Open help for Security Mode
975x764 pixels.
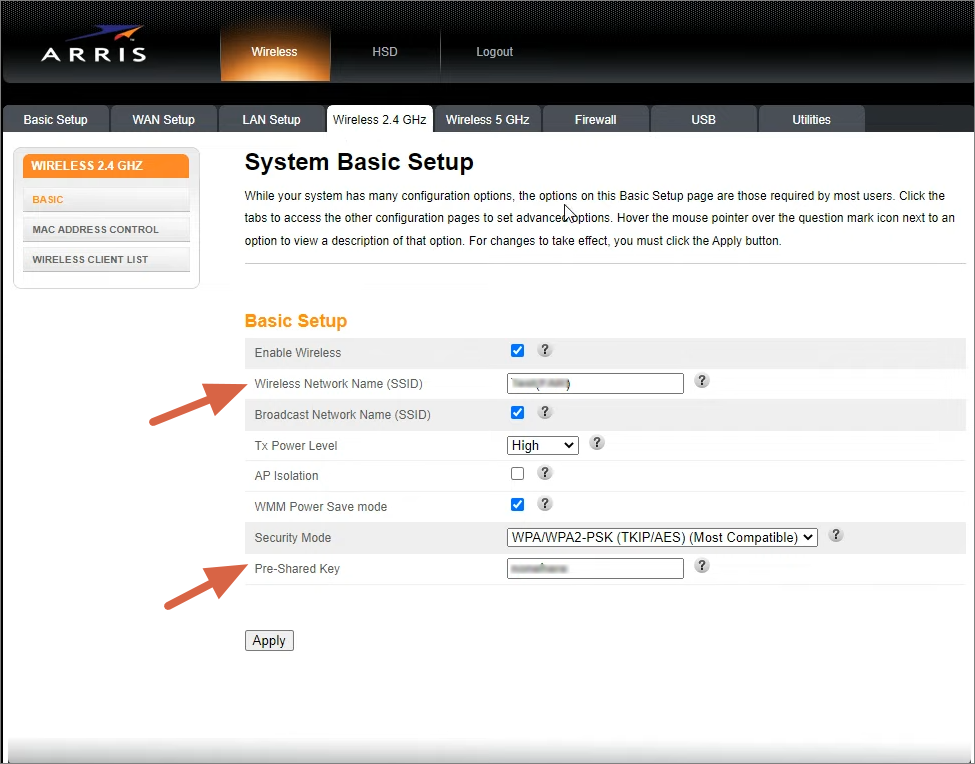pyautogui.click(x=835, y=536)
